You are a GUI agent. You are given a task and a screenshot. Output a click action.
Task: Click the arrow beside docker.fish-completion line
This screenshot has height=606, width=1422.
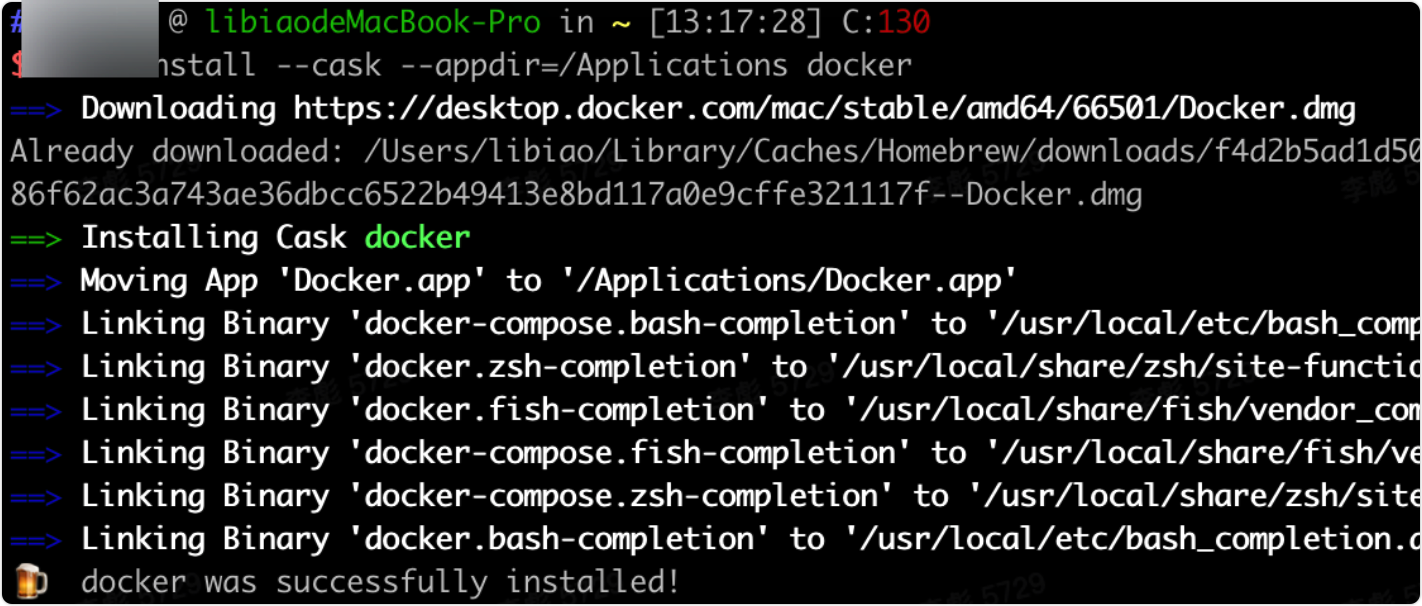[36, 410]
